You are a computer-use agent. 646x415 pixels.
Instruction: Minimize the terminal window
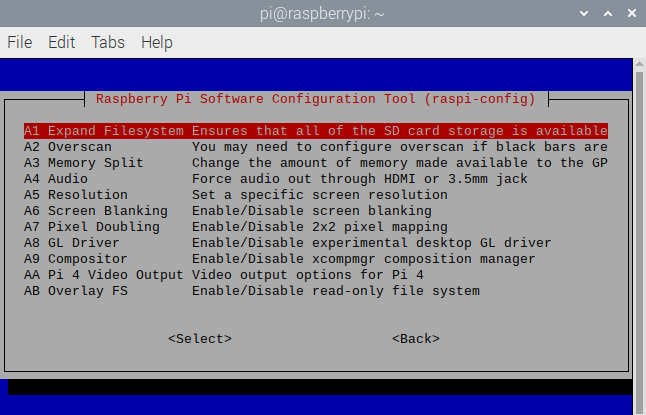[581, 14]
